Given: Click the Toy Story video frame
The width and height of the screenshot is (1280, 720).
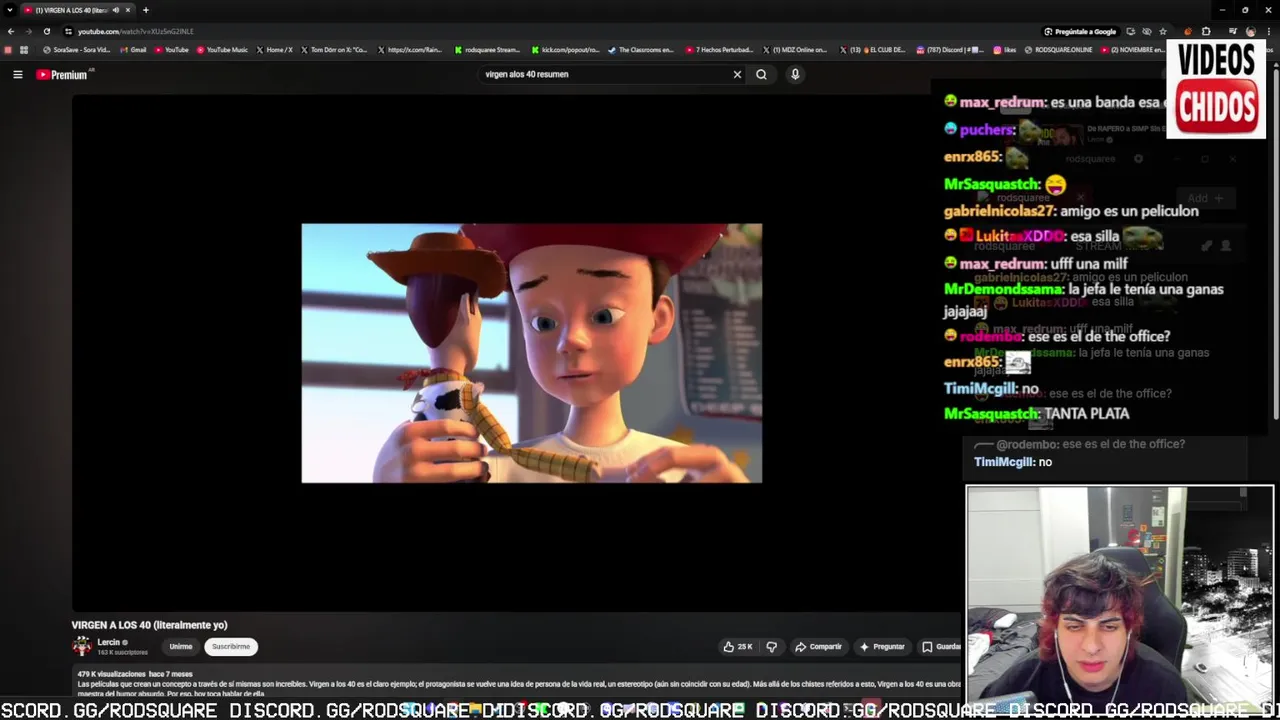Looking at the screenshot, I should tap(531, 353).
